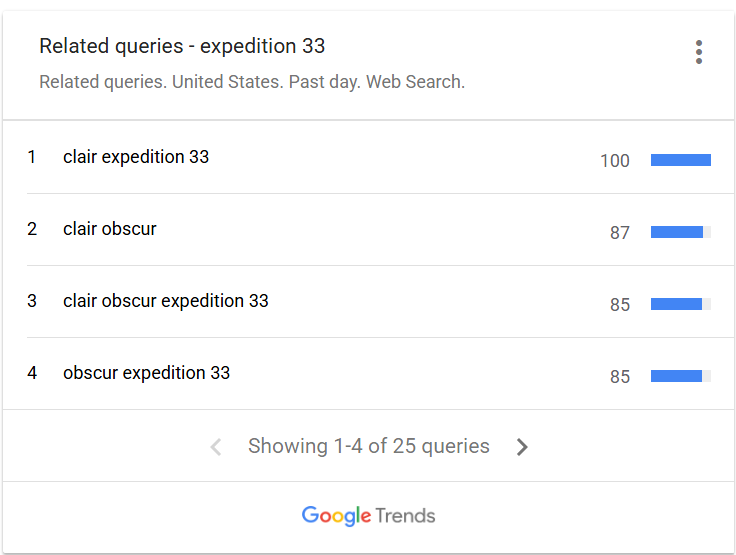Click the blue bar for score 87
This screenshot has height=555, width=736.
click(677, 232)
